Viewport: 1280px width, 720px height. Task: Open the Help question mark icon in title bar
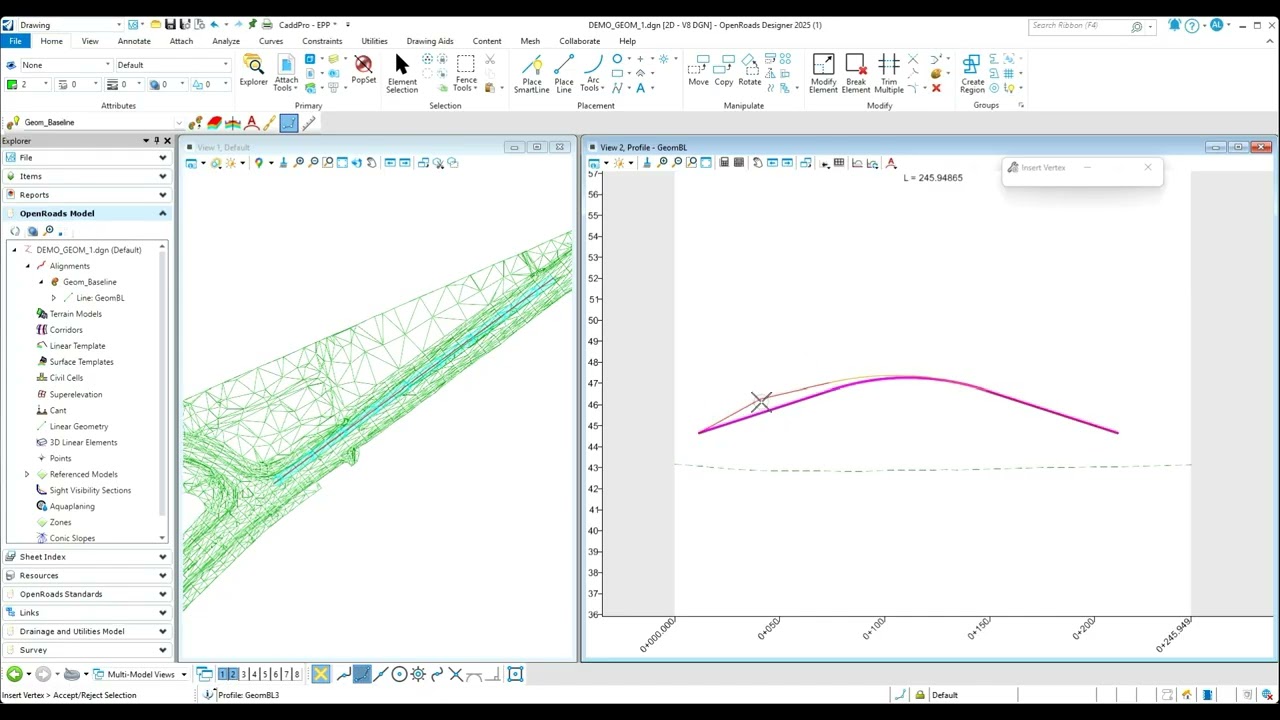click(x=1192, y=25)
